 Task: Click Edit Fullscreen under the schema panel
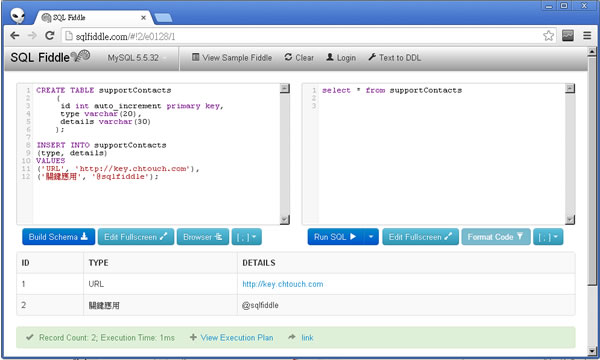[136, 237]
